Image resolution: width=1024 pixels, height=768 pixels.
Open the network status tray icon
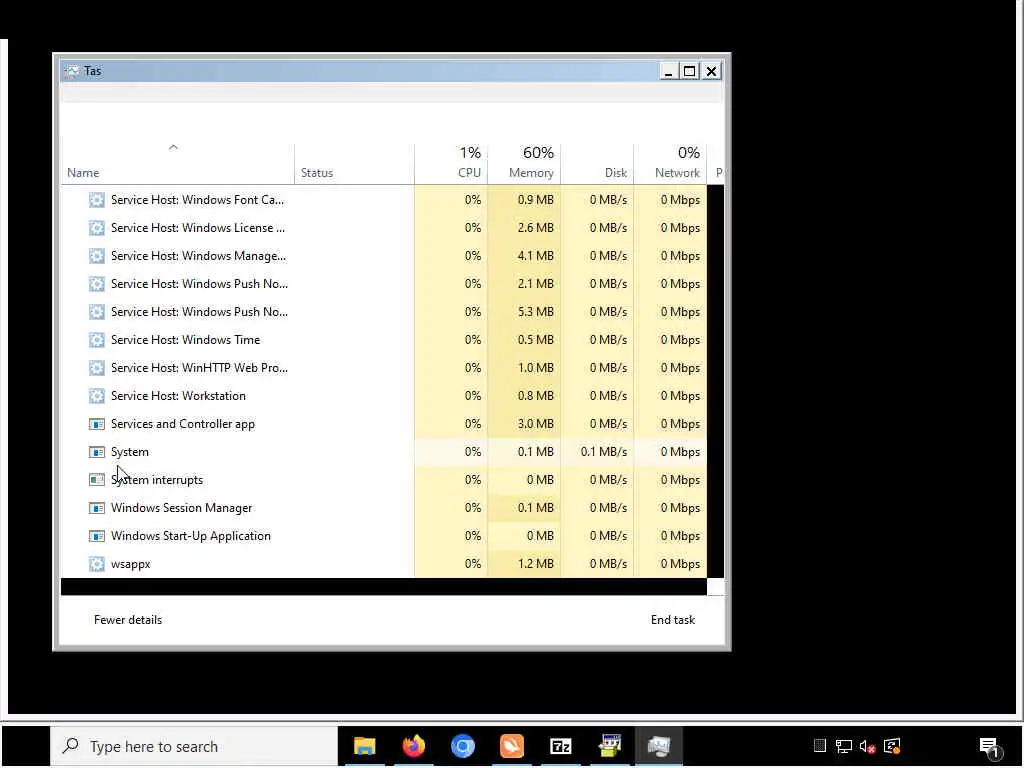click(843, 746)
